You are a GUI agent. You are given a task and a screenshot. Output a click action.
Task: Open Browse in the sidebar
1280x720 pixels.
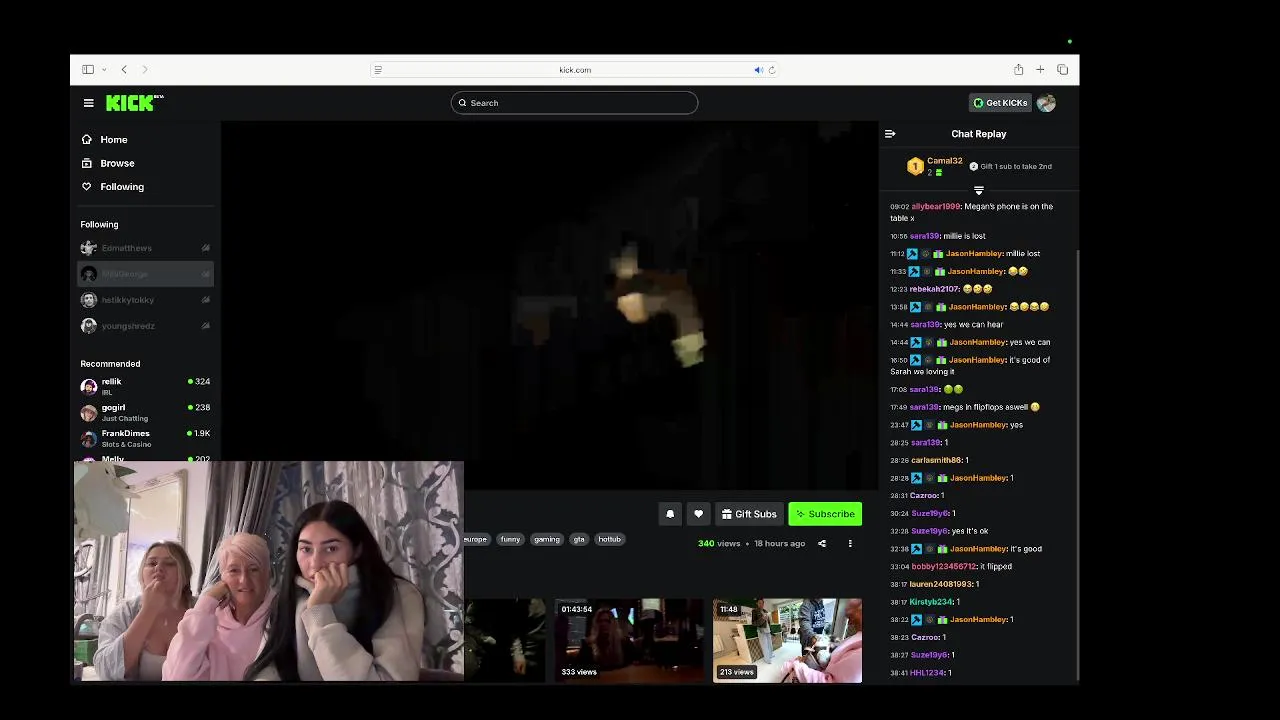coord(117,163)
